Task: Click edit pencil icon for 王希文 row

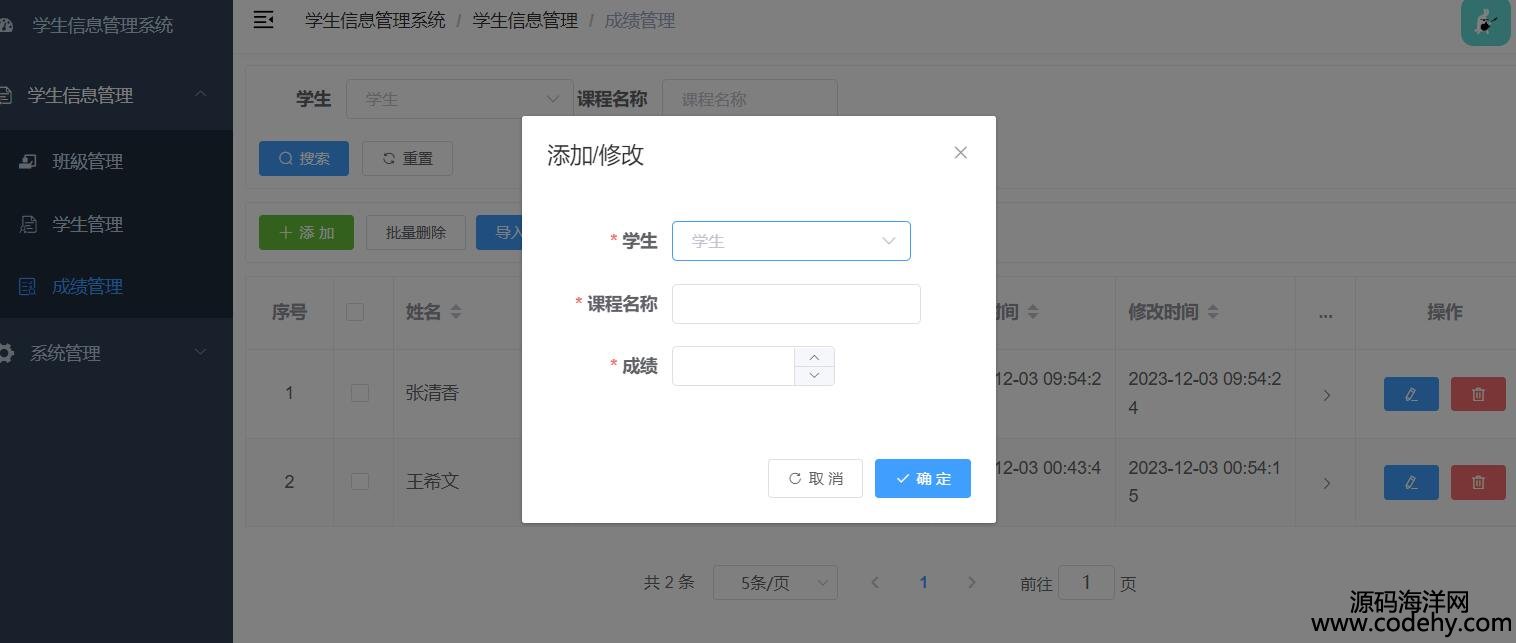Action: tap(1410, 482)
